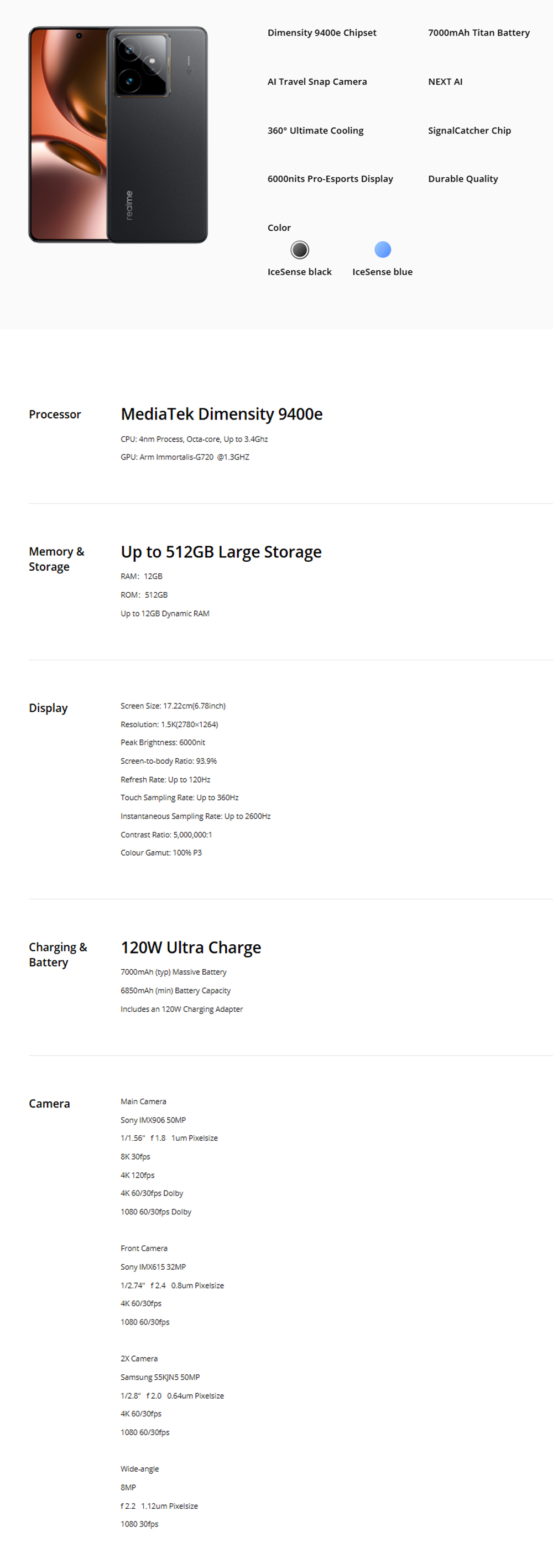
Task: Click the Charging & Battery section label
Action: click(x=58, y=954)
